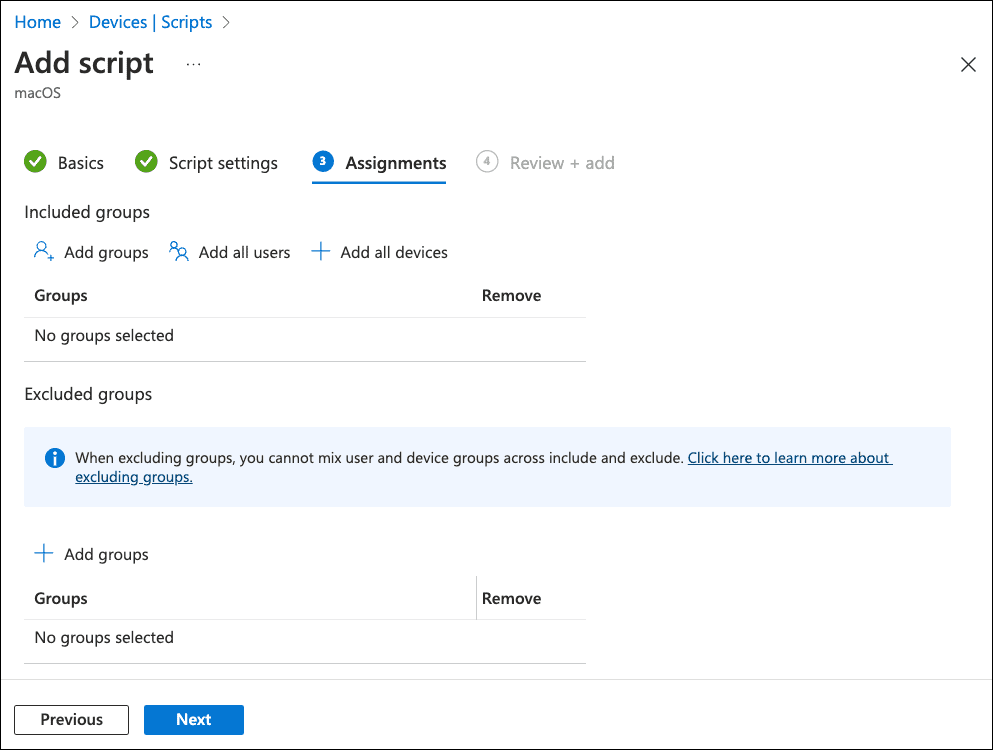Click the Groups column header under Included groups
Image resolution: width=993 pixels, height=750 pixels.
coord(61,295)
